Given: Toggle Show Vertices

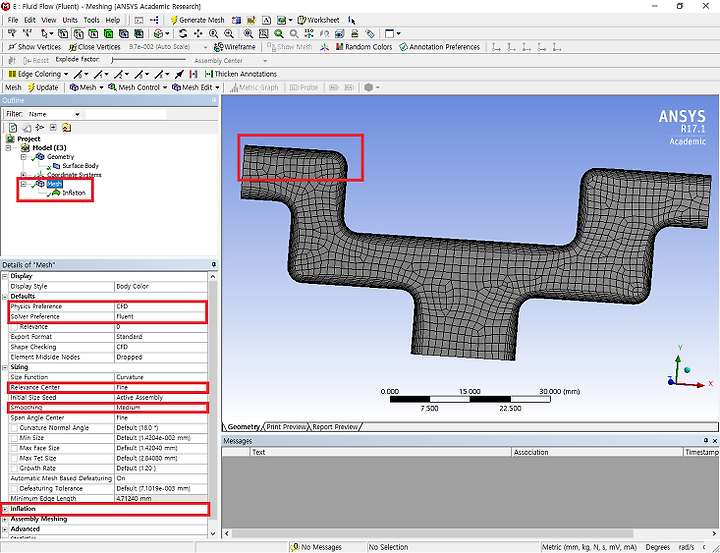Looking at the screenshot, I should tap(34, 47).
